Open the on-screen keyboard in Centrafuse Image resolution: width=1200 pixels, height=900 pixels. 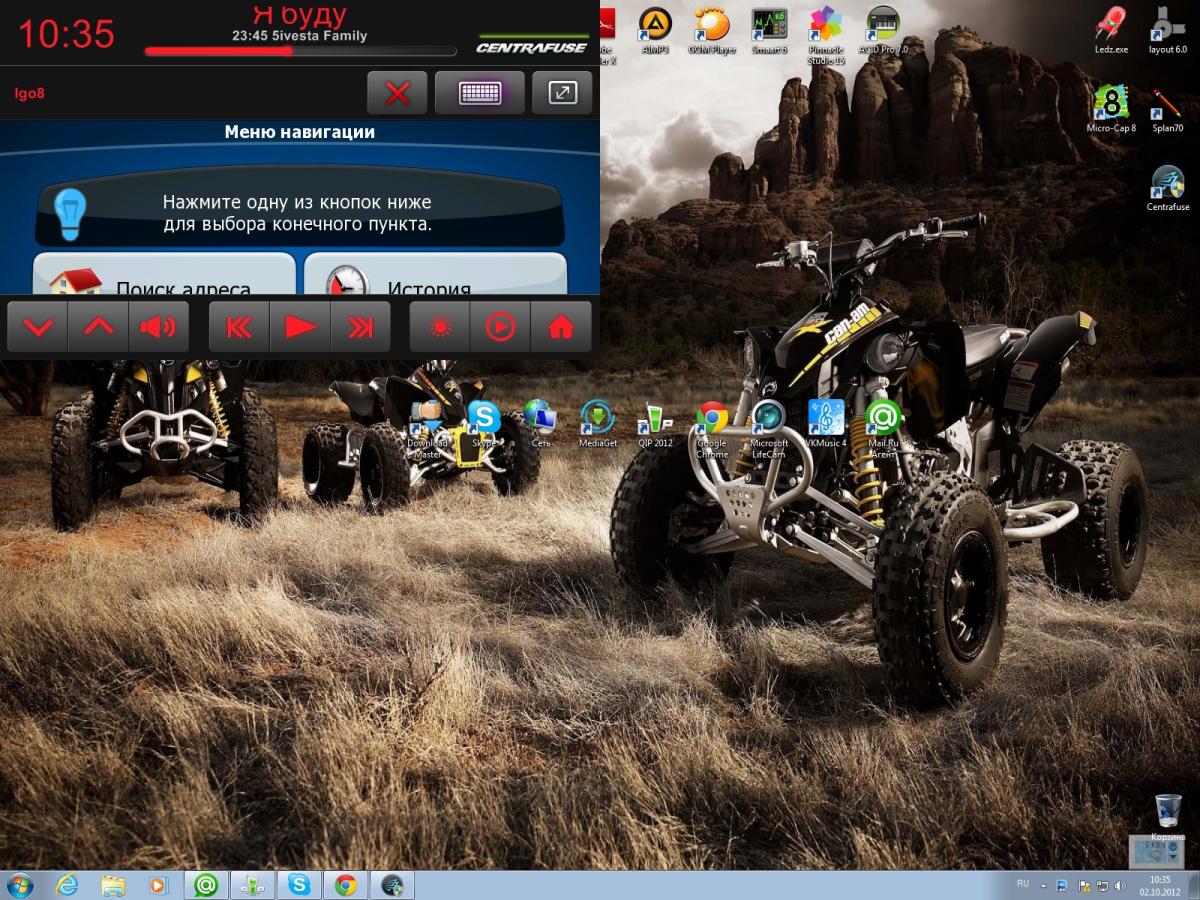click(x=479, y=93)
